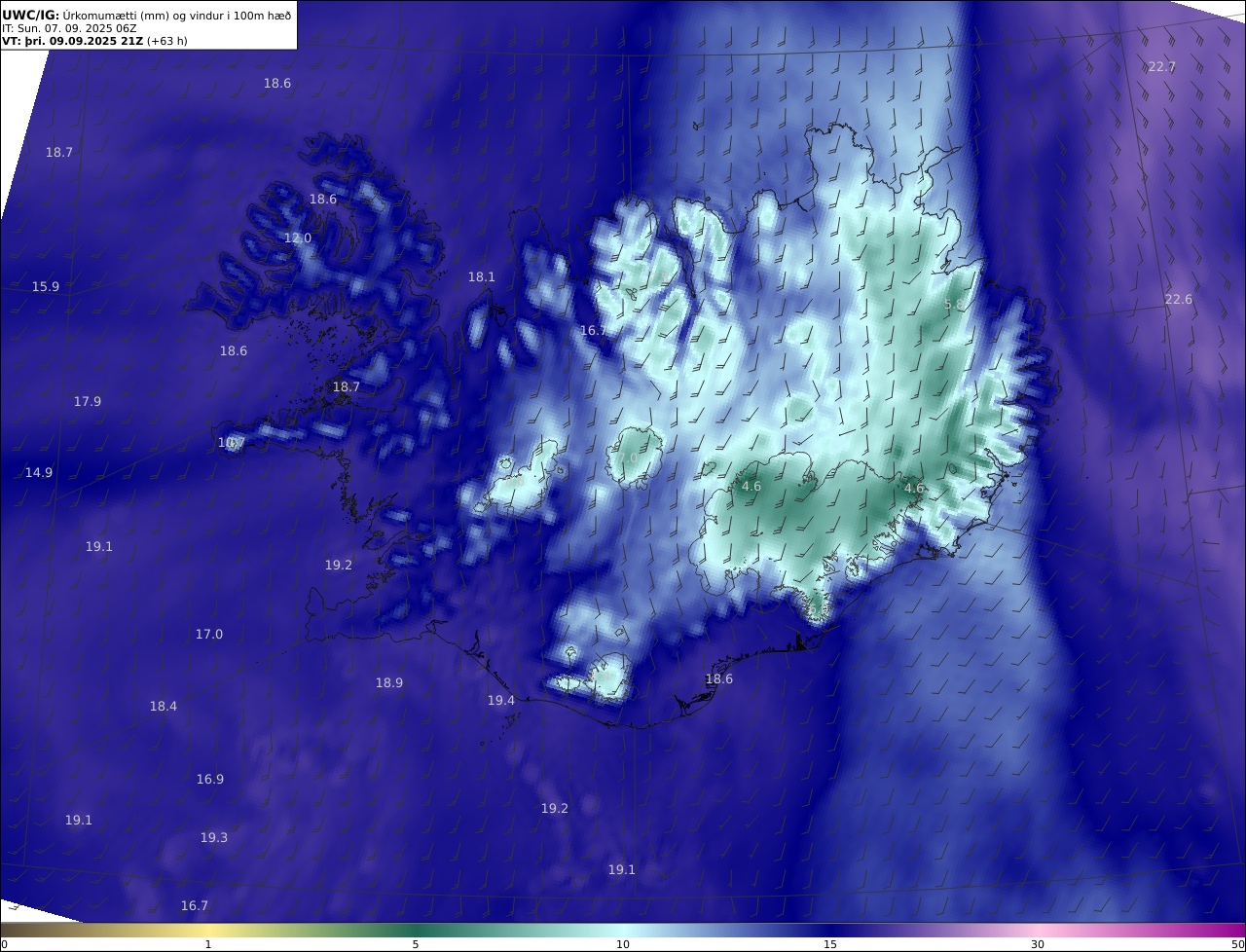This screenshot has width=1246, height=952.
Task: Click the 'VT: þri. 09.09.2025 21Z' valid time line
Action: [72, 41]
